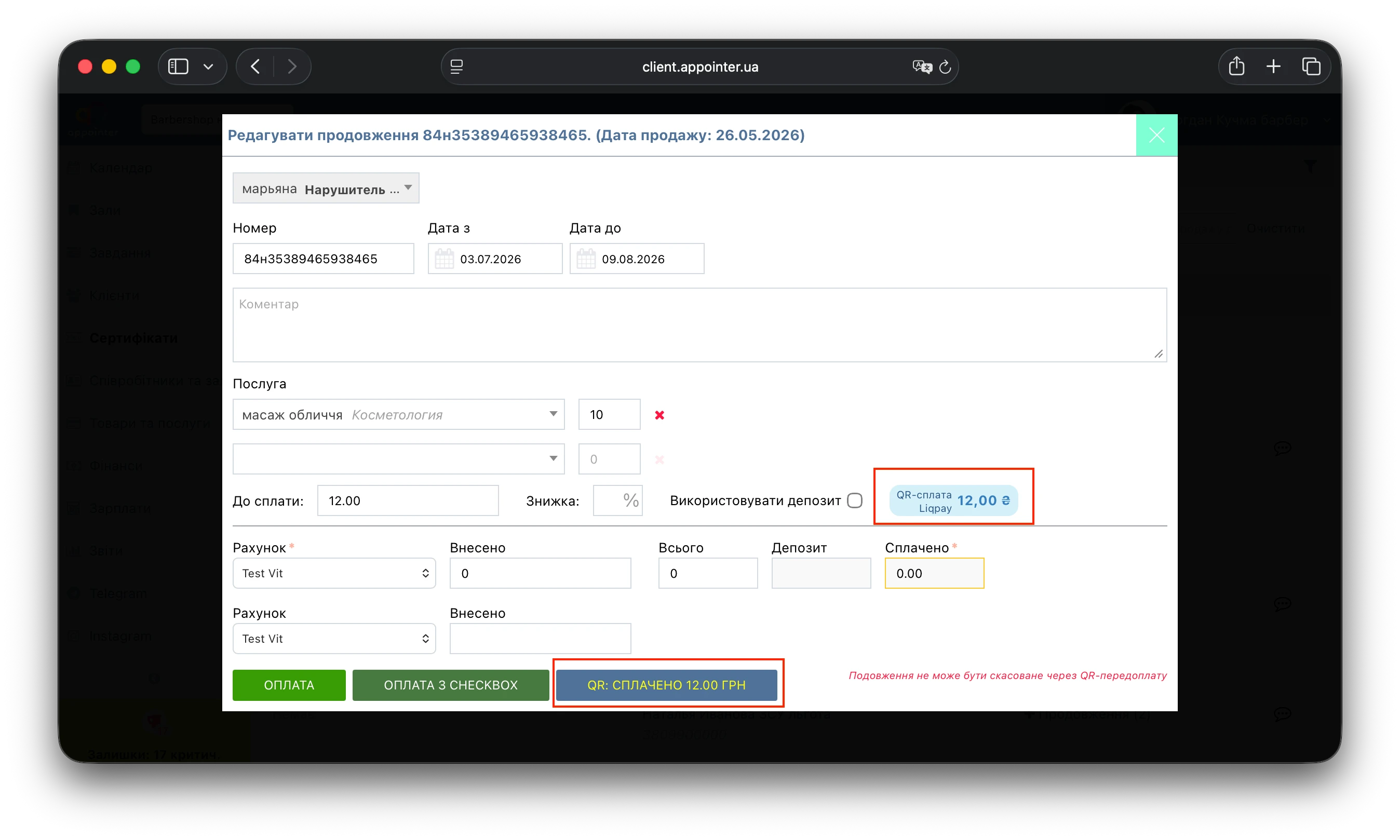Viewport: 1400px width, 840px height.
Task: Open the page reader settings icon
Action: (457, 67)
